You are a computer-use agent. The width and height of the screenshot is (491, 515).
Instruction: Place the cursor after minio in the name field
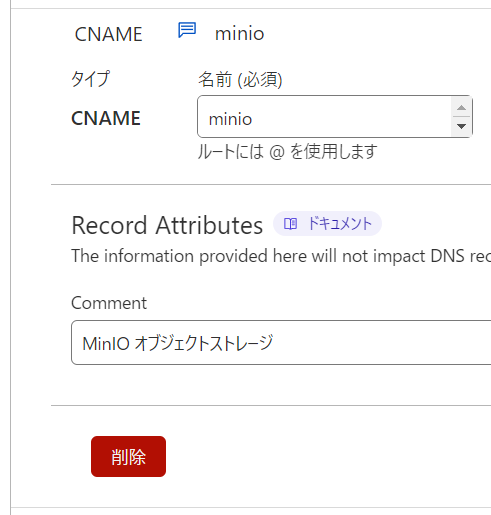(x=253, y=119)
